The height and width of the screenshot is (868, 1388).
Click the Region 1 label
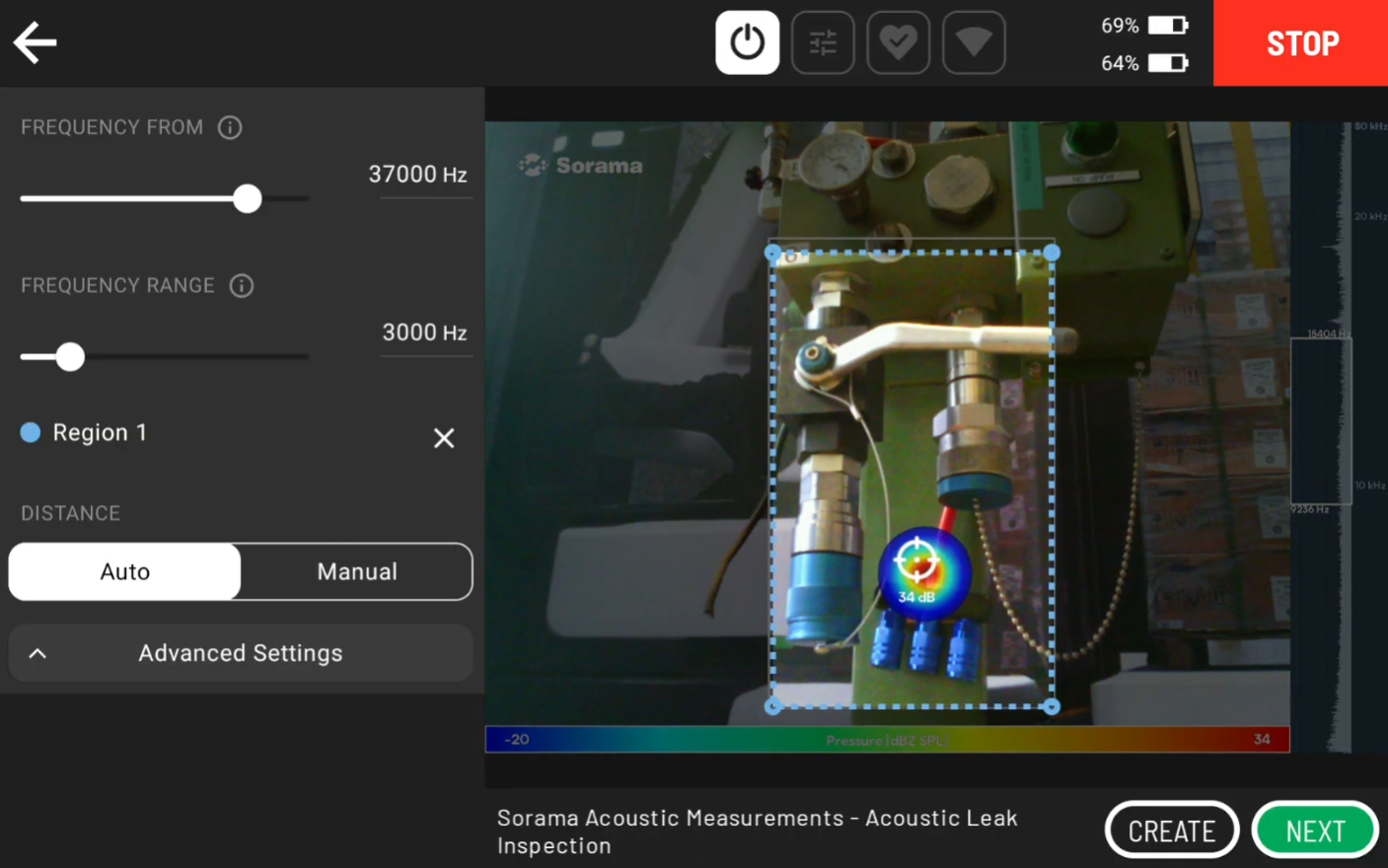pos(100,432)
